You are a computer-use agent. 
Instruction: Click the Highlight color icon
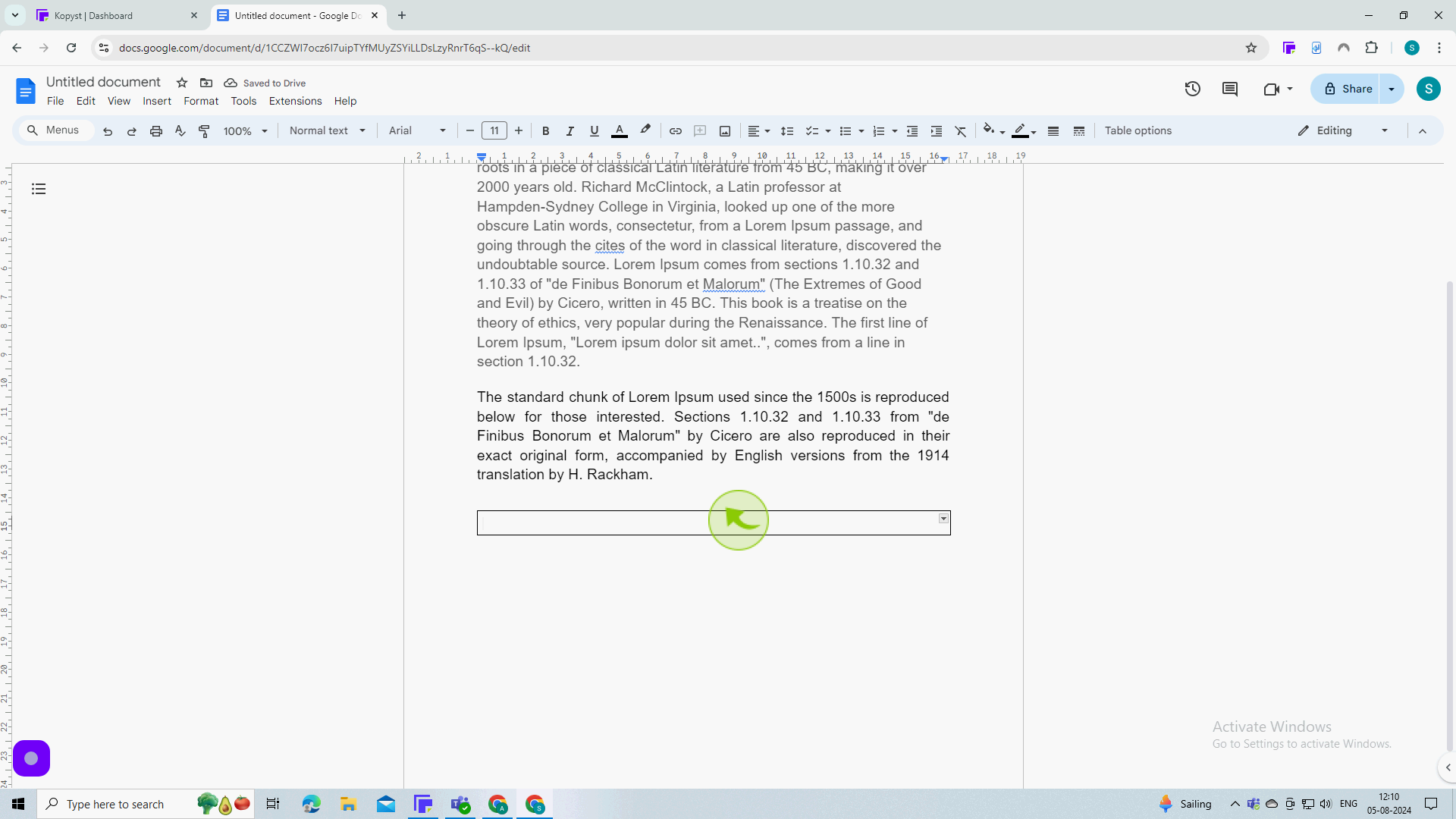click(x=645, y=130)
